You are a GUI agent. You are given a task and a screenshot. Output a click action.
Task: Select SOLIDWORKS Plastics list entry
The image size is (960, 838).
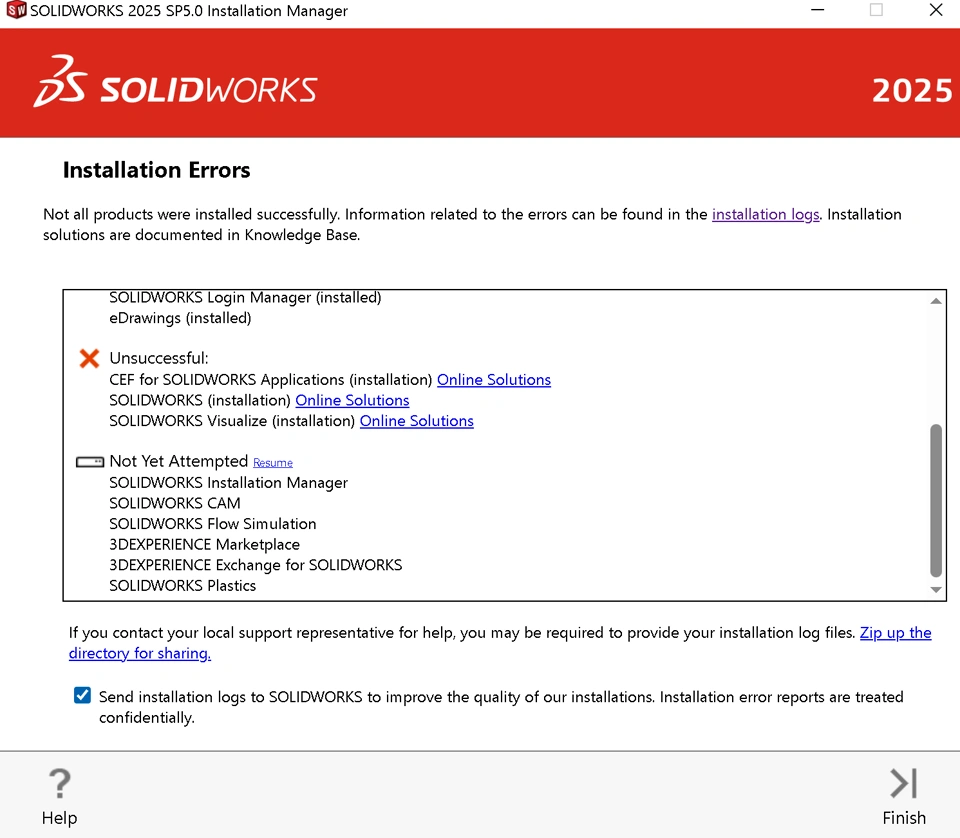click(x=182, y=586)
